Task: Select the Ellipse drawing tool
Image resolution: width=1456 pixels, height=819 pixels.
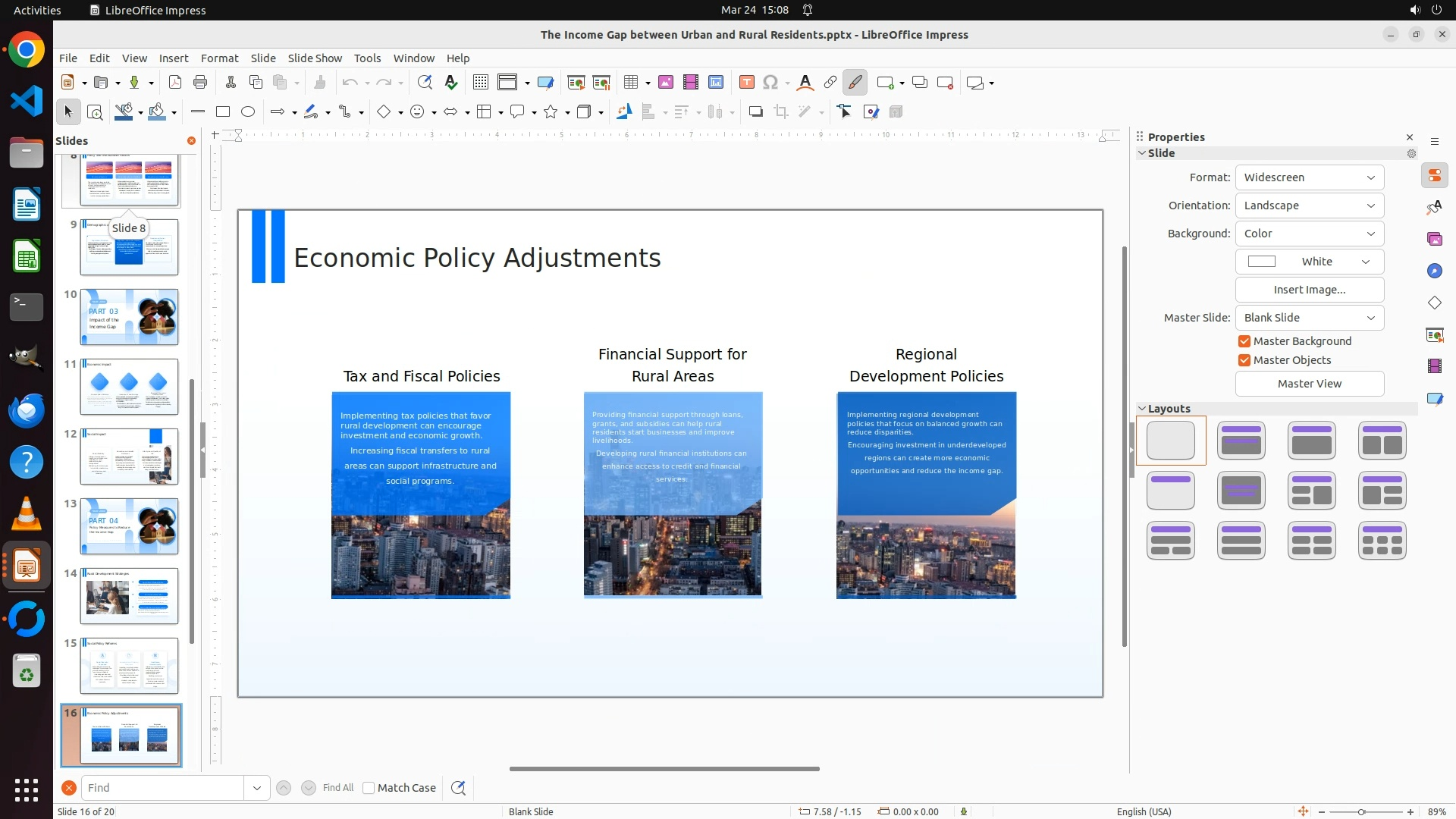Action: 248,112
